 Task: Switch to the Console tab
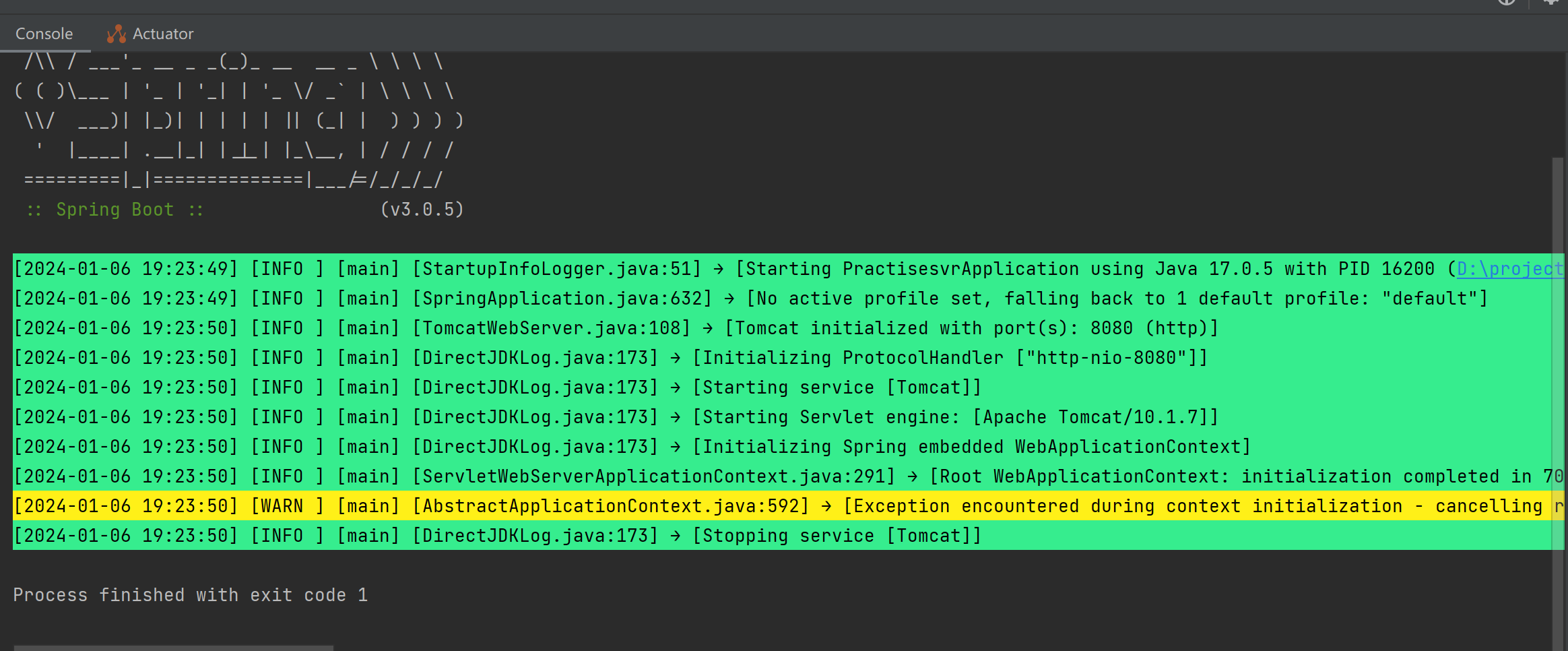click(44, 33)
